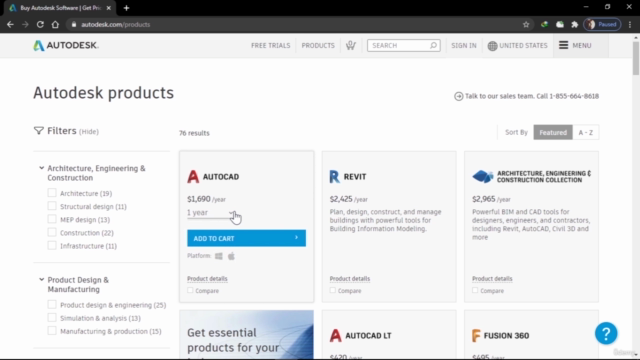This screenshot has width=640, height=360.
Task: Collapse Product Design & Manufacturing section
Action: (x=41, y=280)
